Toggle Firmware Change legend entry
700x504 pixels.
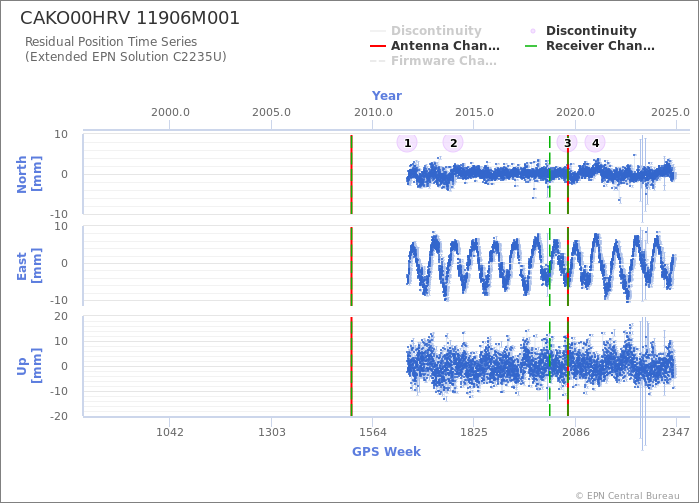(433, 61)
